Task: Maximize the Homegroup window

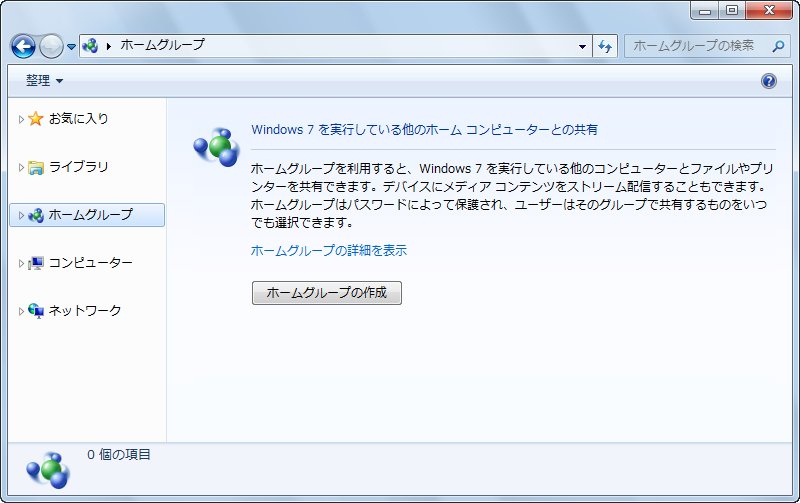Action: click(x=732, y=10)
